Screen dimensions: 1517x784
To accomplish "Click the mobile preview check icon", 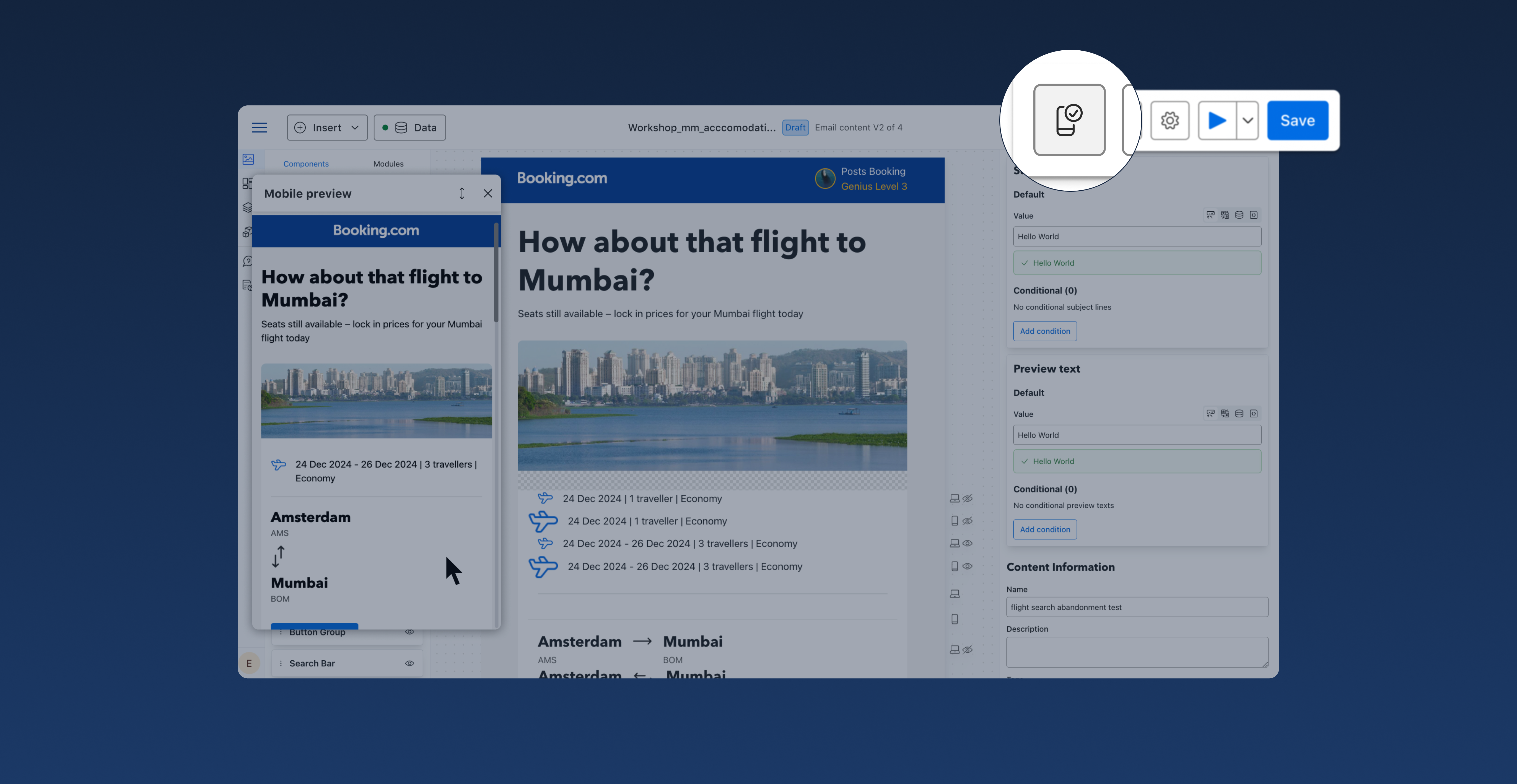I will pos(1069,120).
